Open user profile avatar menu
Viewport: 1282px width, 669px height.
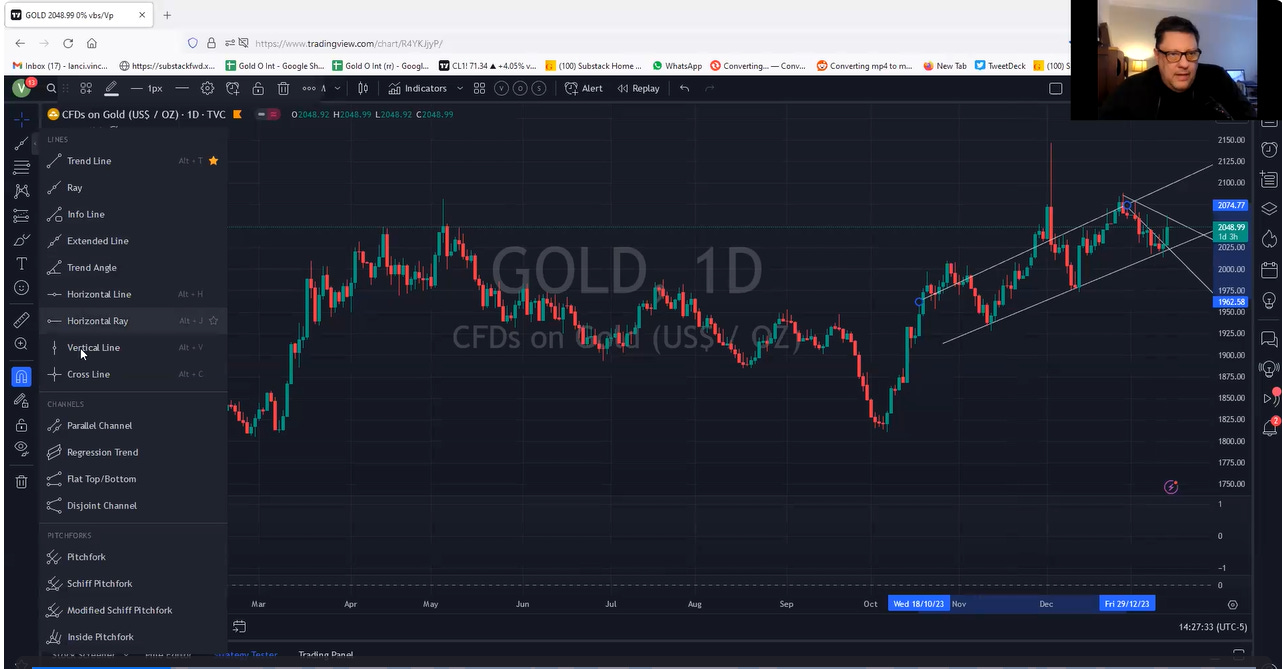click(21, 88)
